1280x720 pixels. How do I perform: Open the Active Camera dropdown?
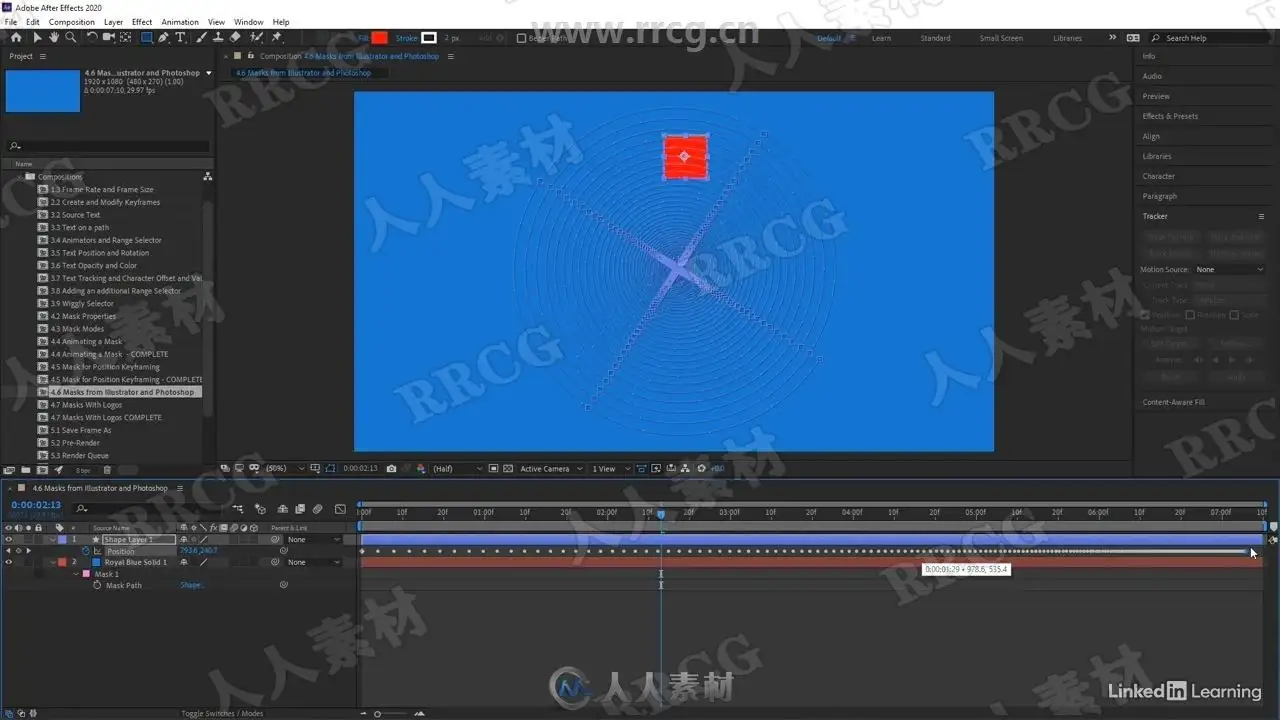tap(551, 468)
